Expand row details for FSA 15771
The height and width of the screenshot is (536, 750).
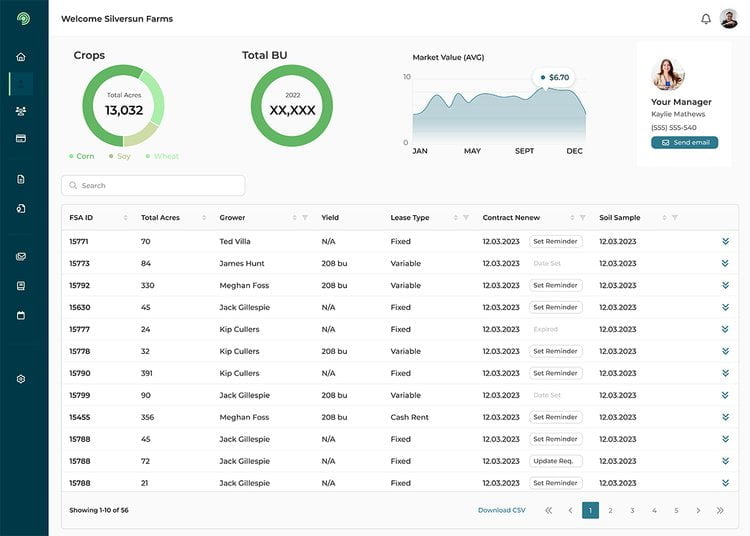[x=725, y=241]
